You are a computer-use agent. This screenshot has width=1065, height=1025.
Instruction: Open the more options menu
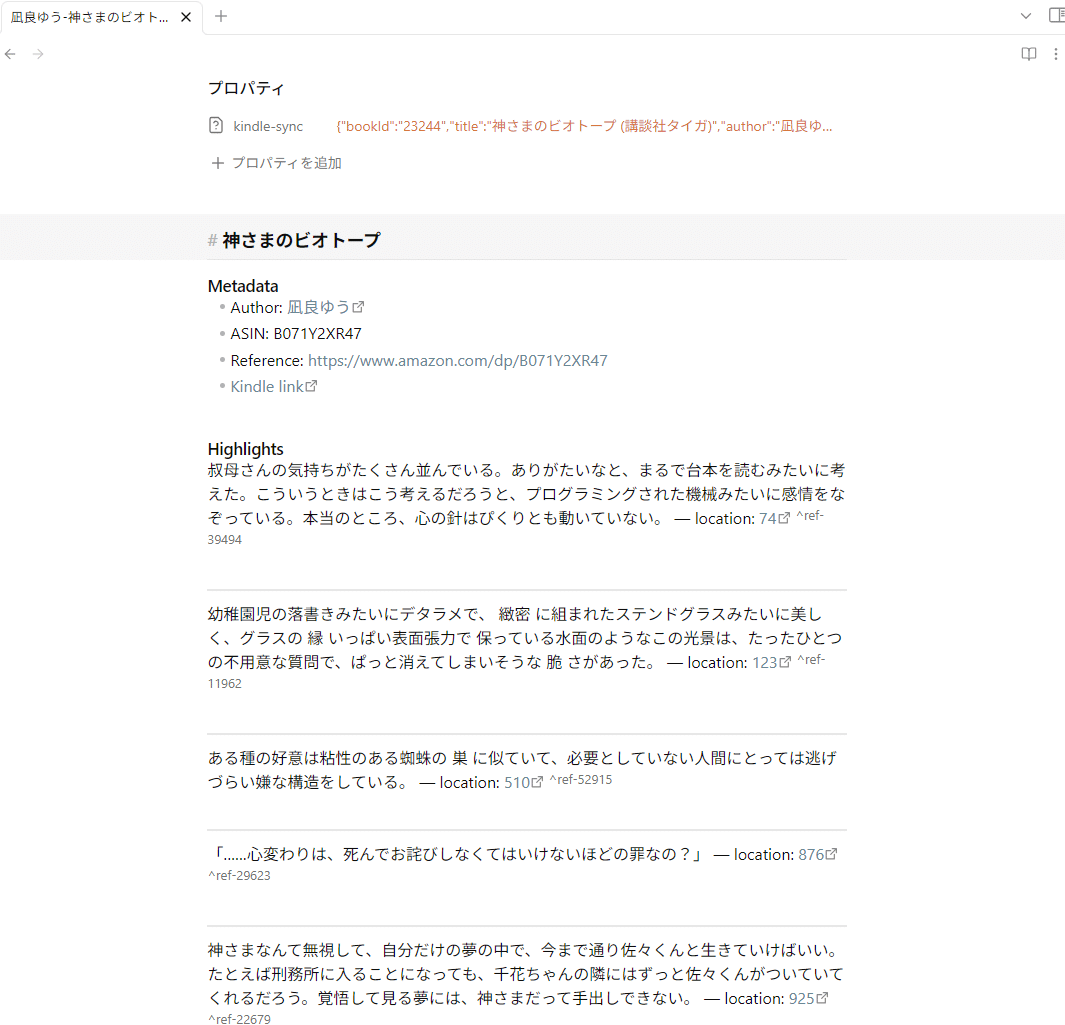(1056, 53)
